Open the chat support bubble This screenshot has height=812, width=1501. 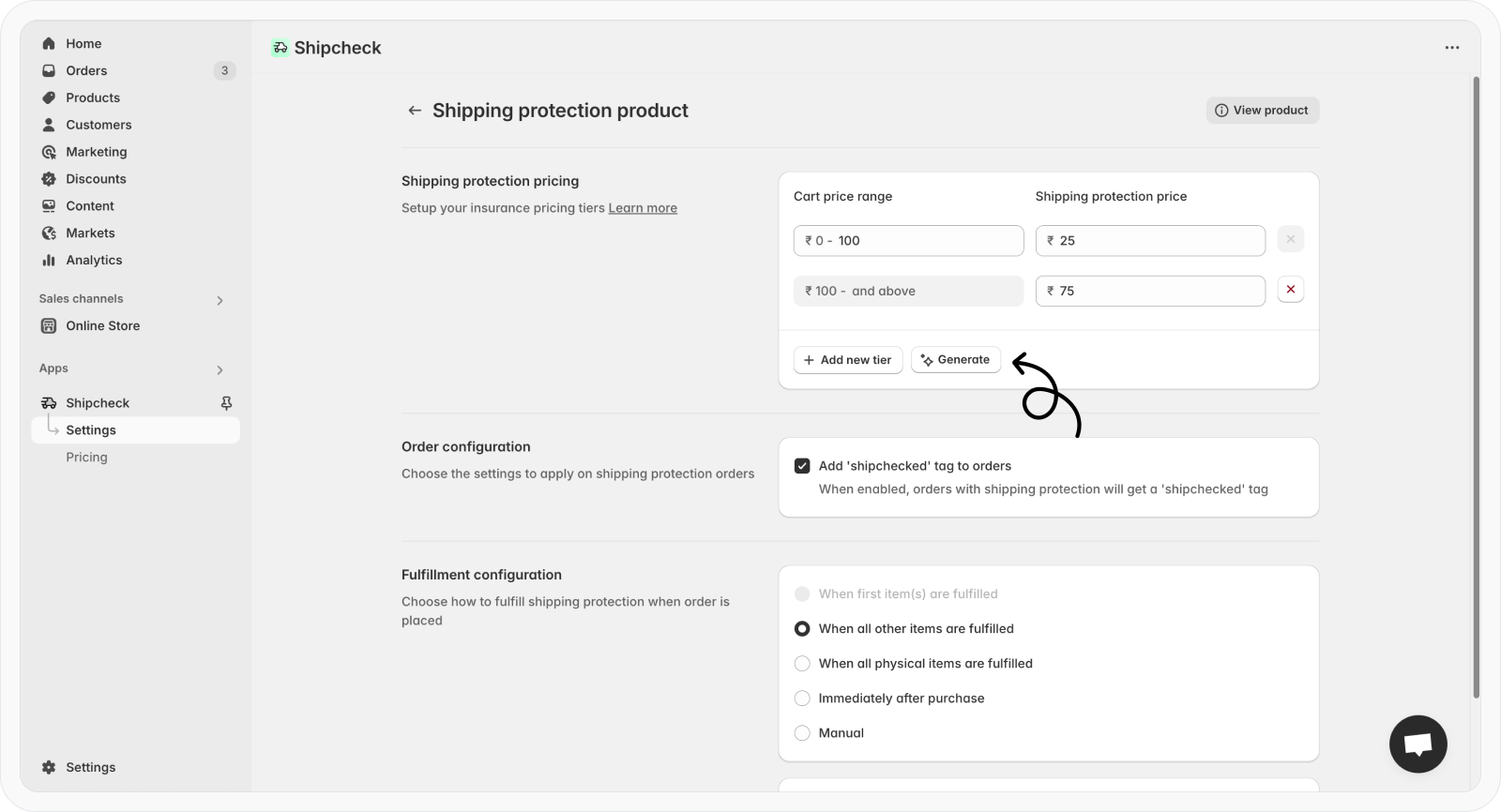(x=1418, y=744)
